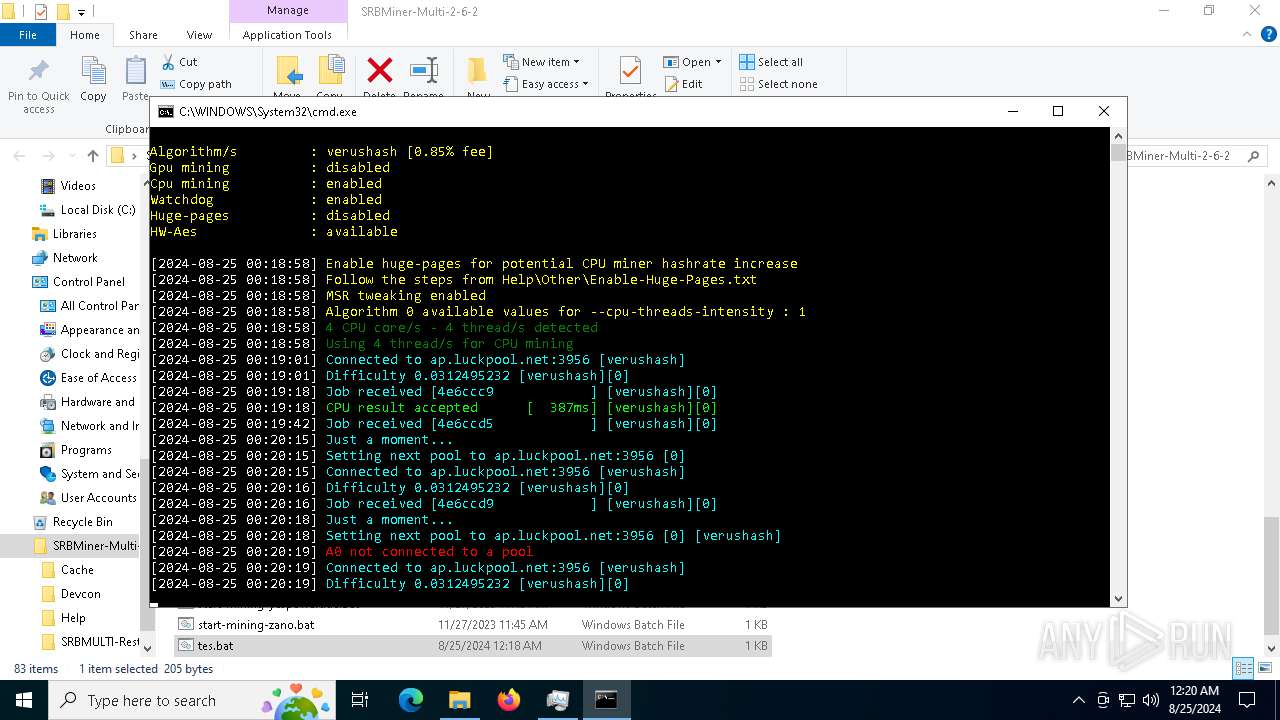The height and width of the screenshot is (720, 1280).
Task: Launch Microsoft Edge from taskbar
Action: [x=411, y=700]
